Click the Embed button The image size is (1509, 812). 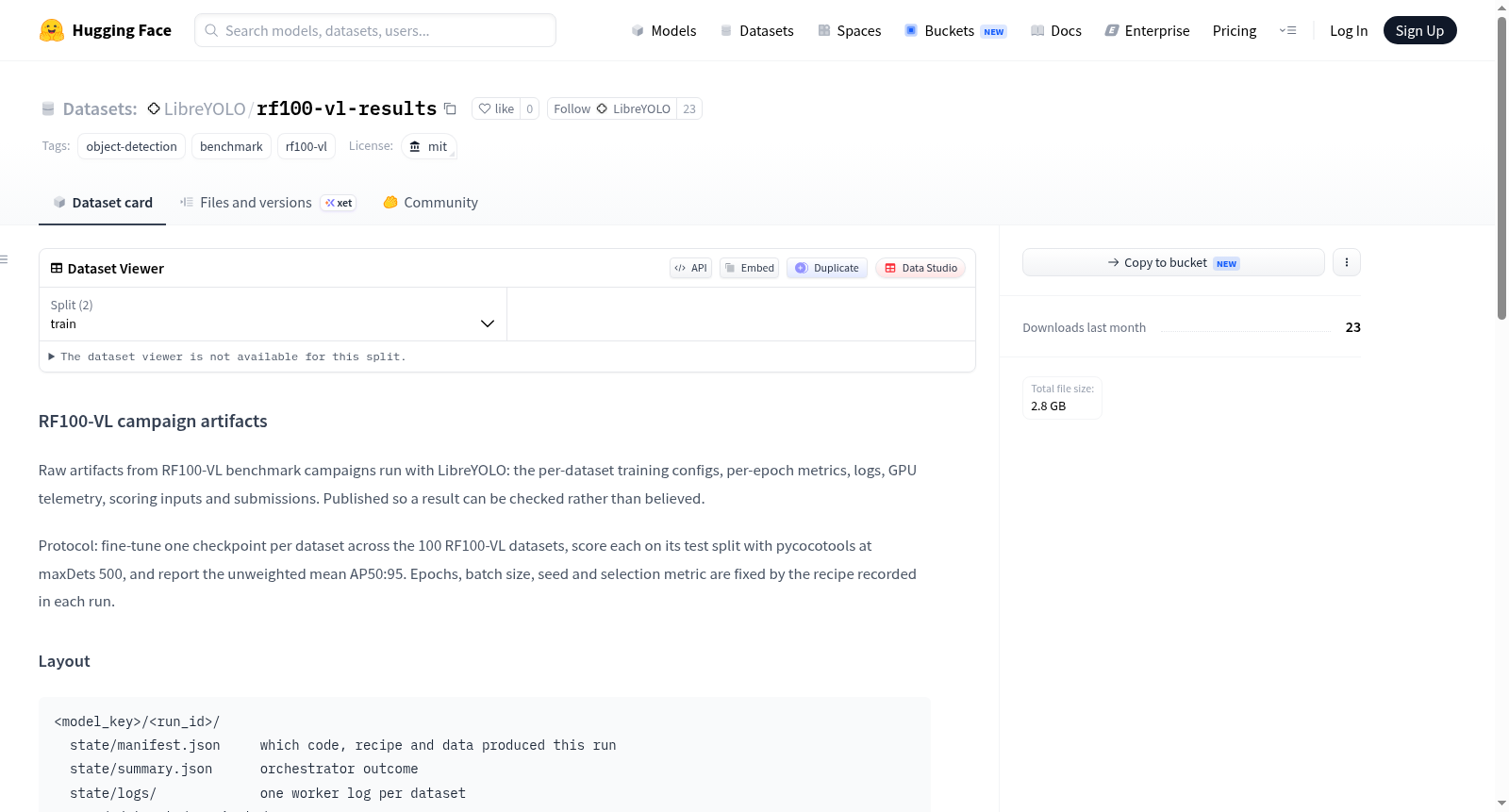coord(750,268)
